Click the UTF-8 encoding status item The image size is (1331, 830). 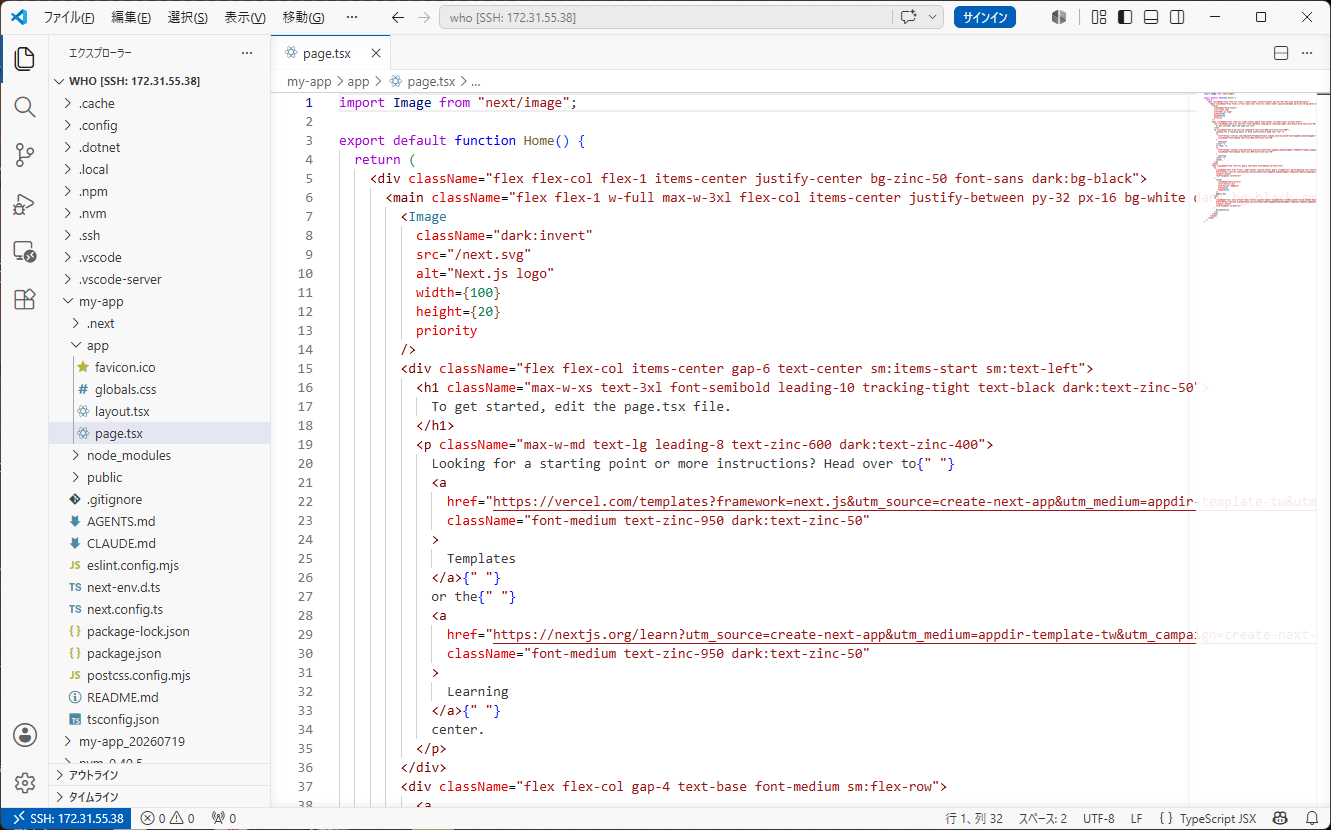[x=1098, y=818]
